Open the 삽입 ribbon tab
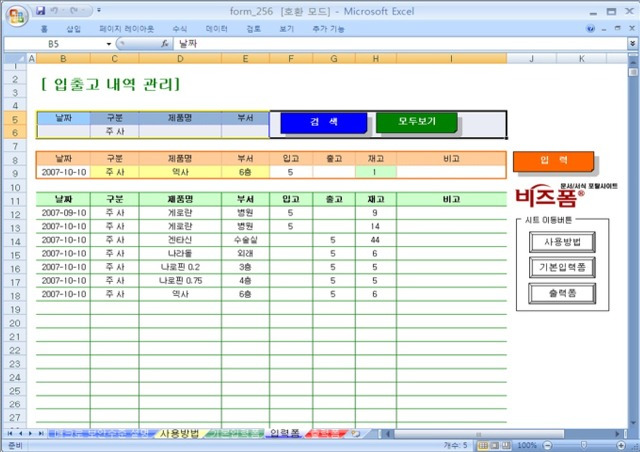Screen dimensions: 640x452 click(73, 29)
